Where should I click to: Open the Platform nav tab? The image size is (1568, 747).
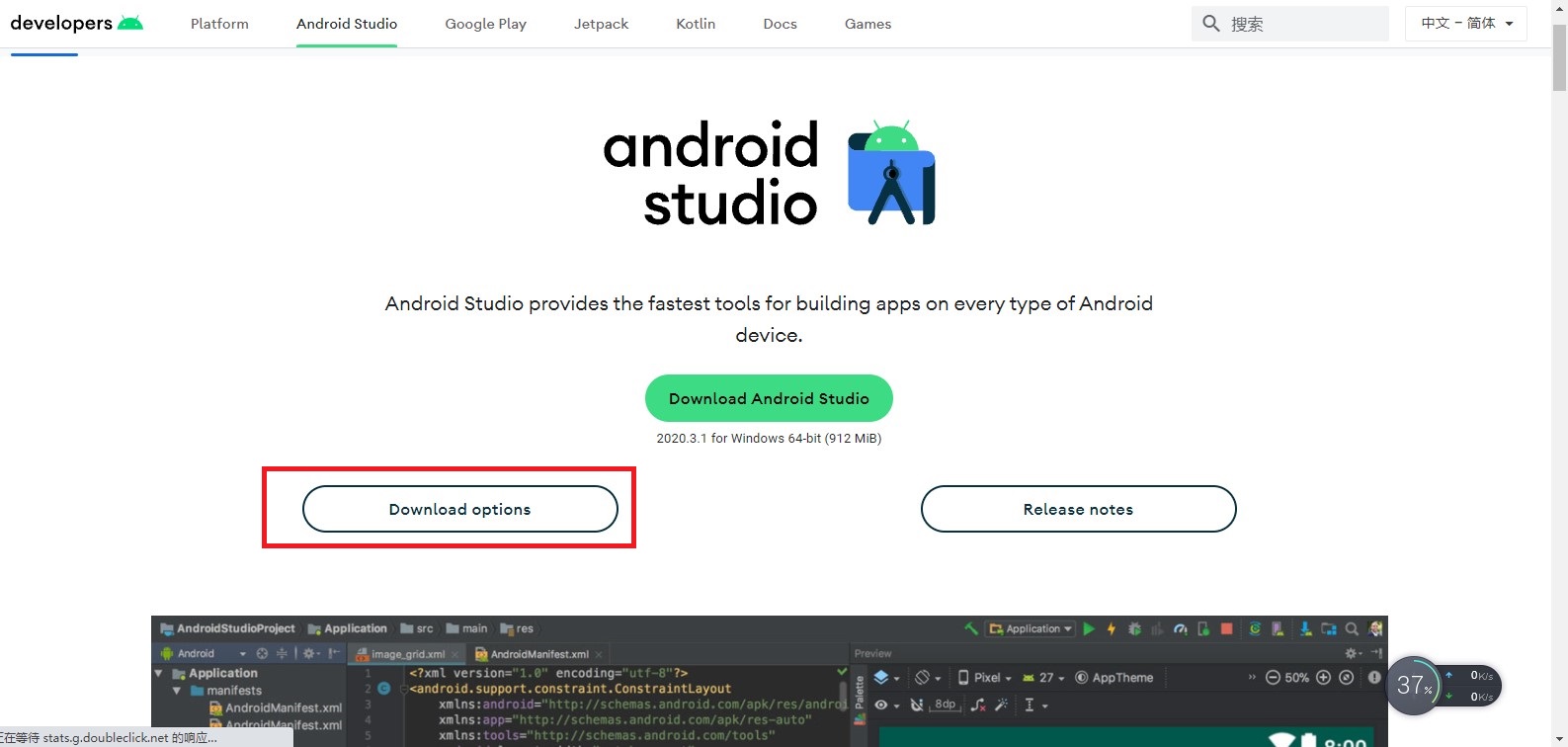pos(219,24)
